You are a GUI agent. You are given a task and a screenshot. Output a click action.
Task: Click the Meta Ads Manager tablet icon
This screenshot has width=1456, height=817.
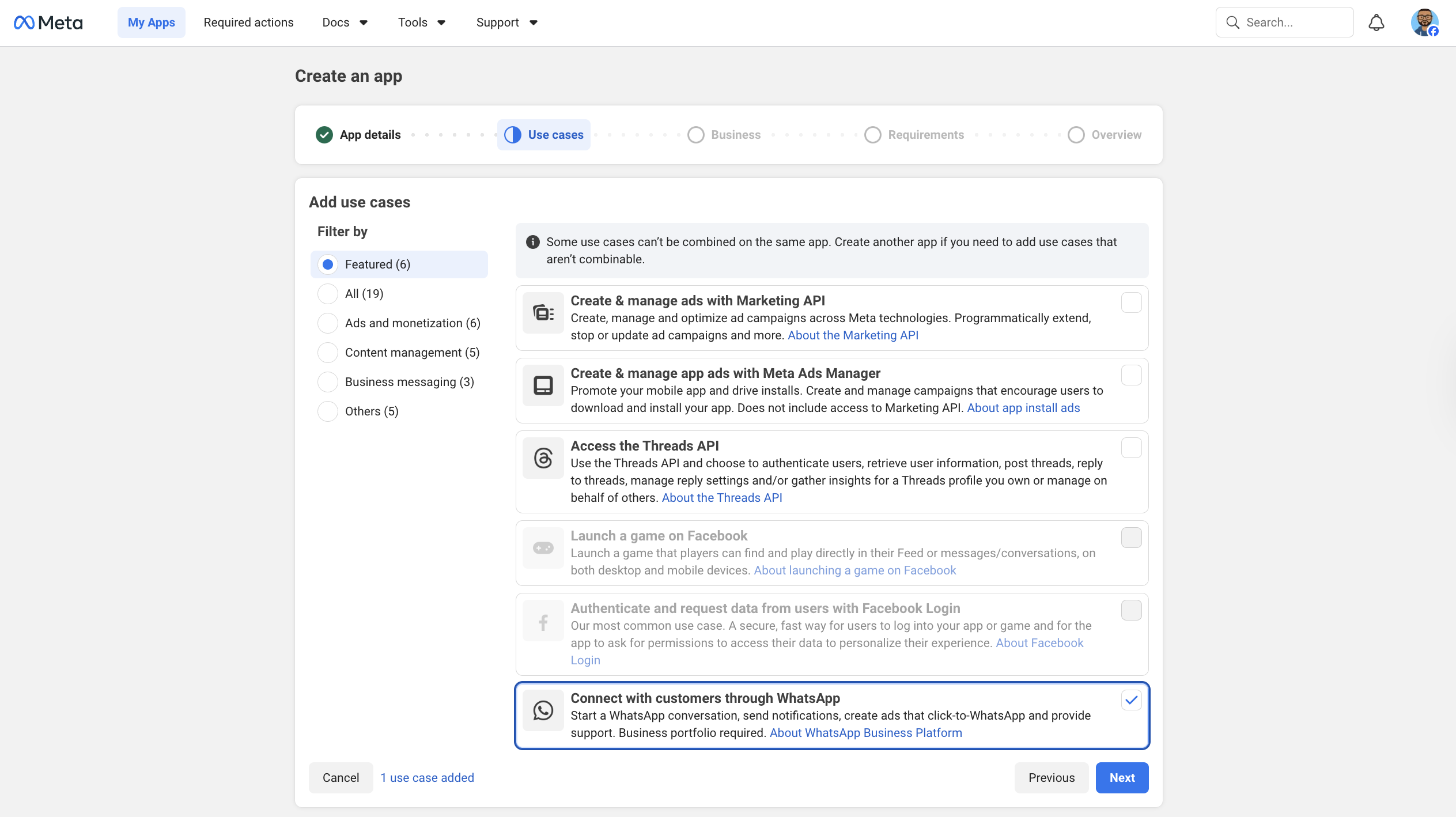point(543,385)
